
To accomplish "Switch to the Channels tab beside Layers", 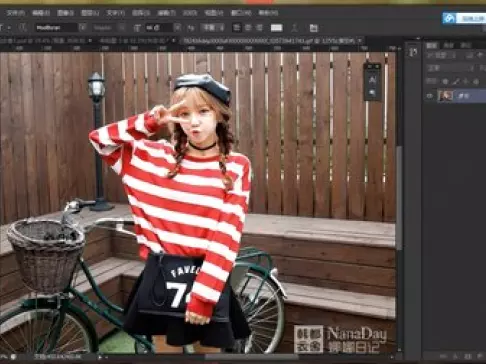I will 448,45.
